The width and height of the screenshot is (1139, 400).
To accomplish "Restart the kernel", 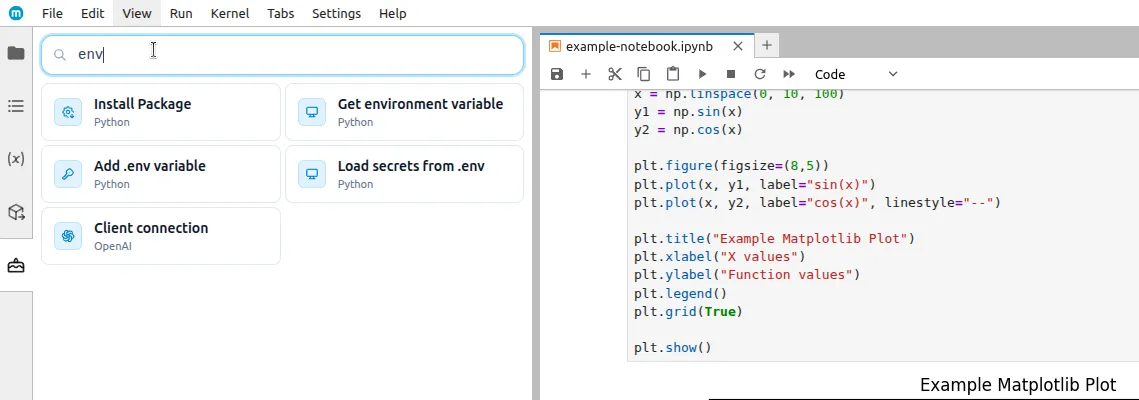I will click(760, 74).
